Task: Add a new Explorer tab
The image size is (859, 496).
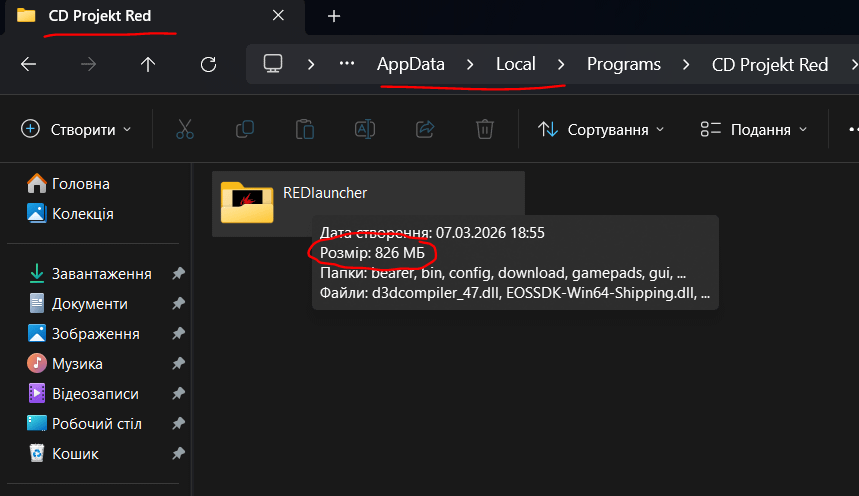Action: [334, 16]
